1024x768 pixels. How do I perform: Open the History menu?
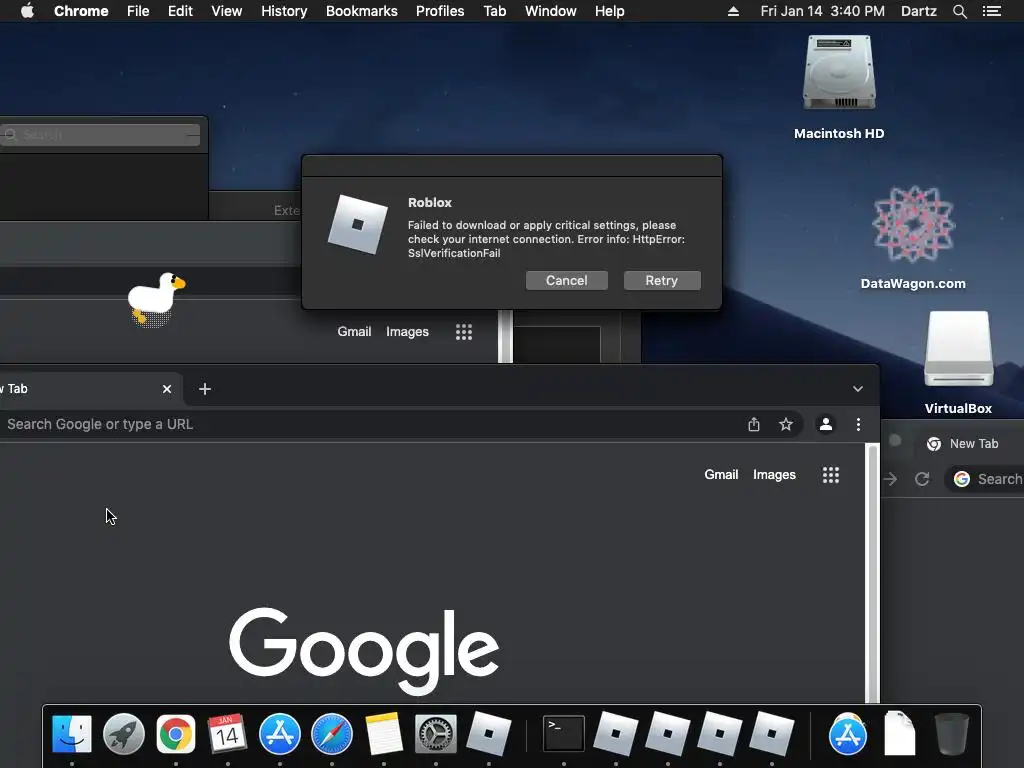[284, 11]
